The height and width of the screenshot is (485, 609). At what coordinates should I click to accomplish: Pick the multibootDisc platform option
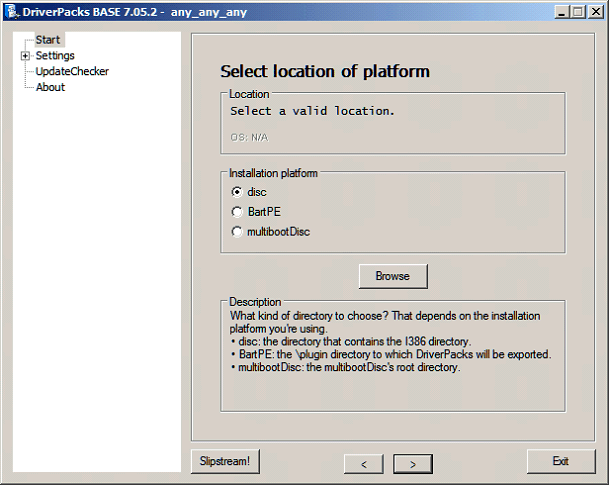click(x=237, y=232)
